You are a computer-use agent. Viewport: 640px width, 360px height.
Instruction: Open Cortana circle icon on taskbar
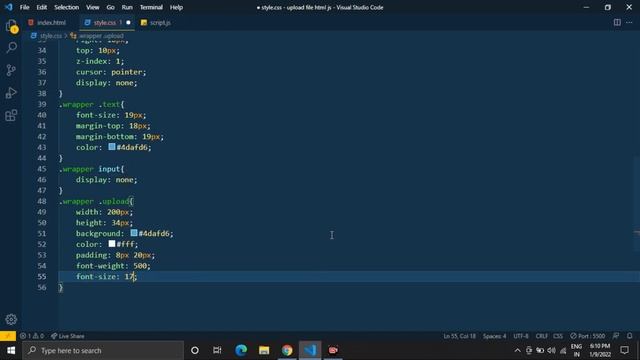195,350
